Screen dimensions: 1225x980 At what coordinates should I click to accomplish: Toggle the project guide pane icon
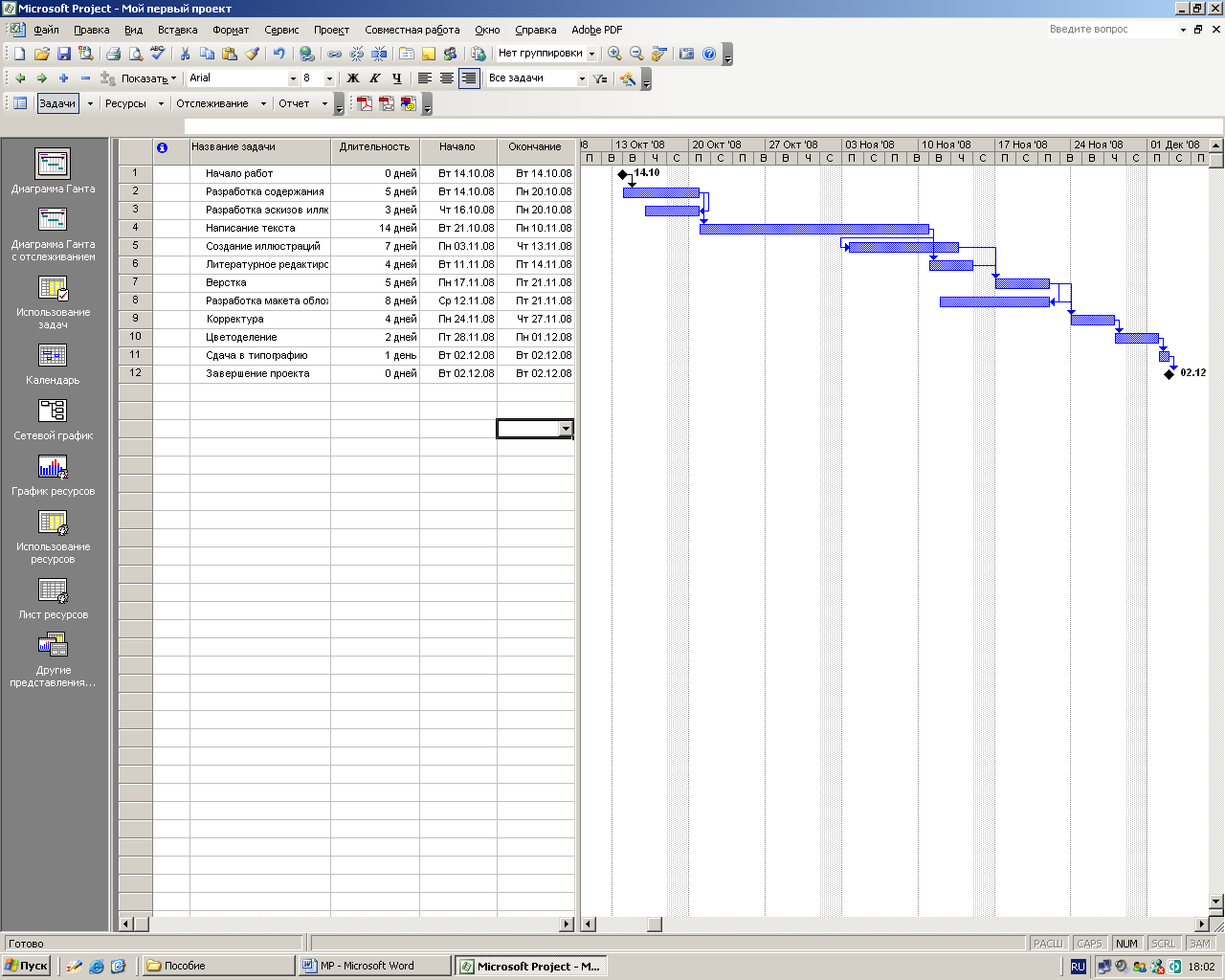(19, 103)
